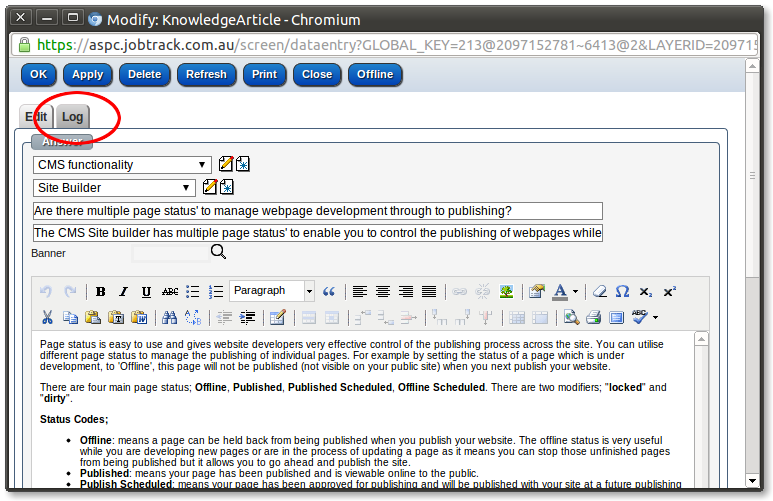Toggle underline formatting
The image size is (773, 501).
pos(147,292)
